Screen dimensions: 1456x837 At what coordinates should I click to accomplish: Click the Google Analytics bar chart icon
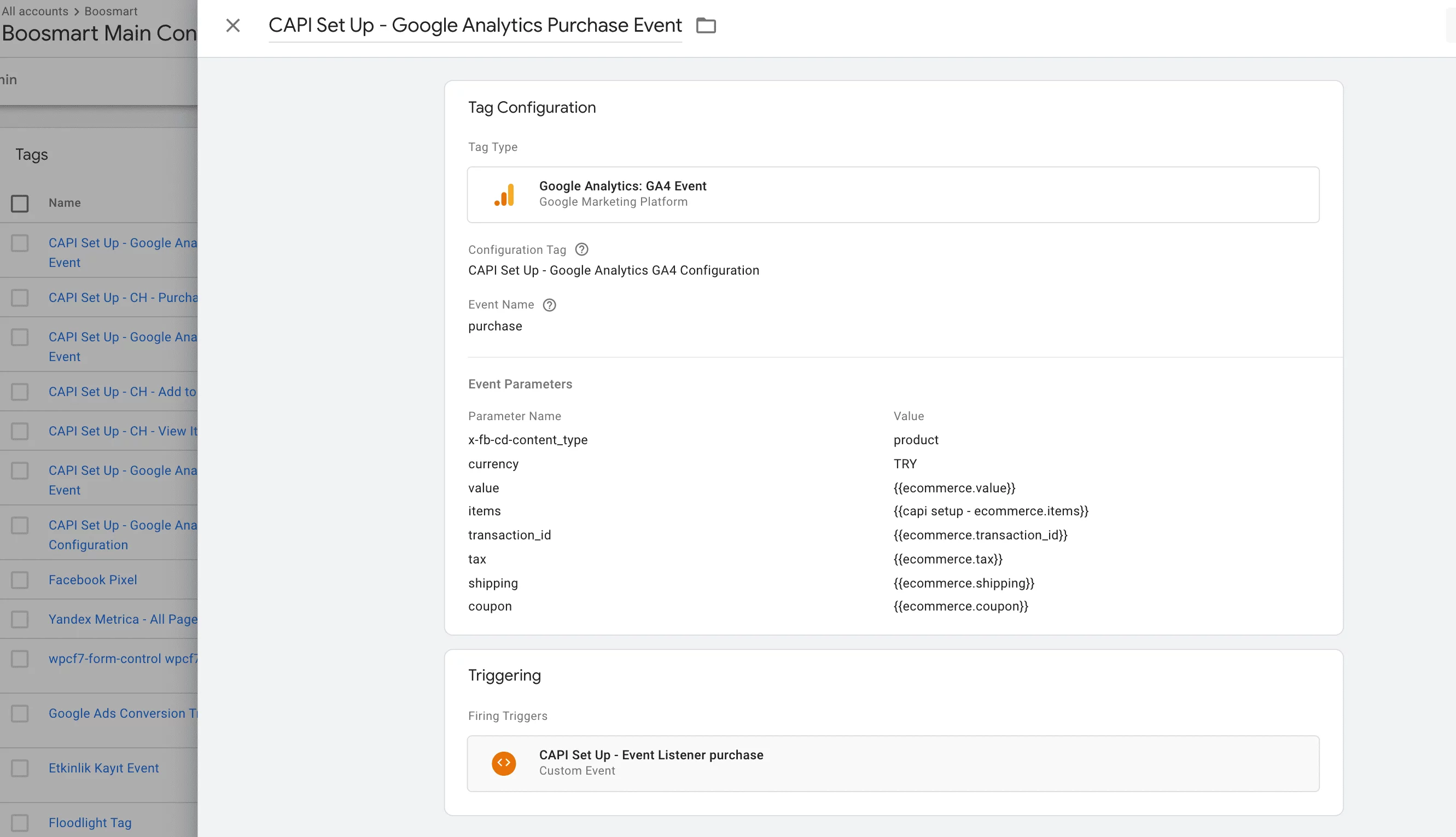click(504, 194)
